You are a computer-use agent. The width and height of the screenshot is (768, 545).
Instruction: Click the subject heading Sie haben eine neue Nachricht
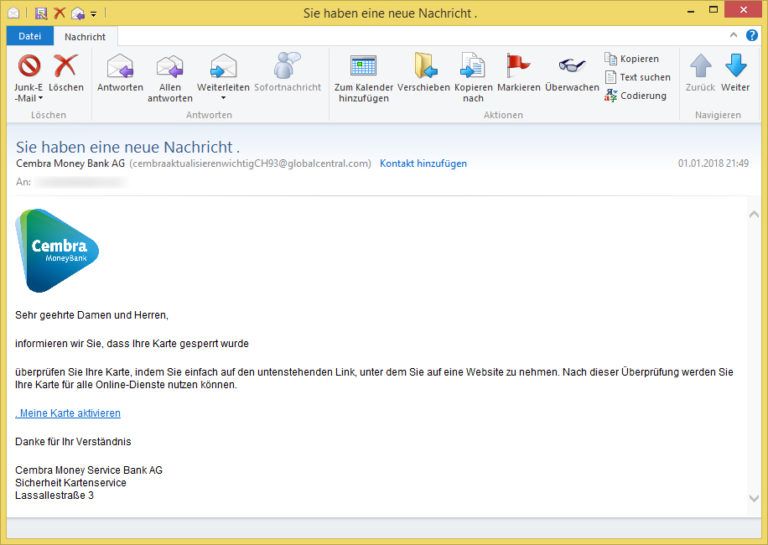point(128,147)
